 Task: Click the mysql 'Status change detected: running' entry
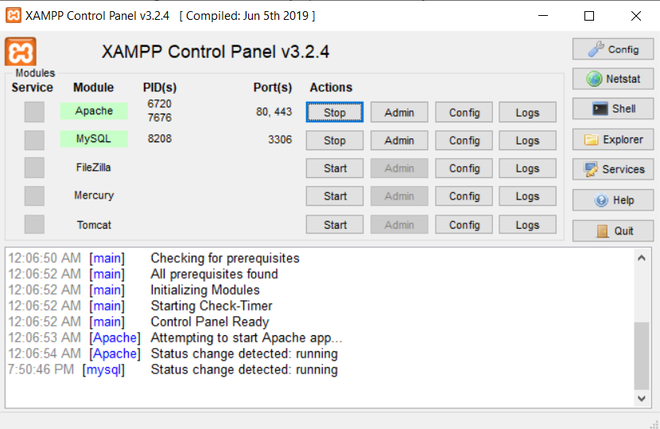[244, 370]
